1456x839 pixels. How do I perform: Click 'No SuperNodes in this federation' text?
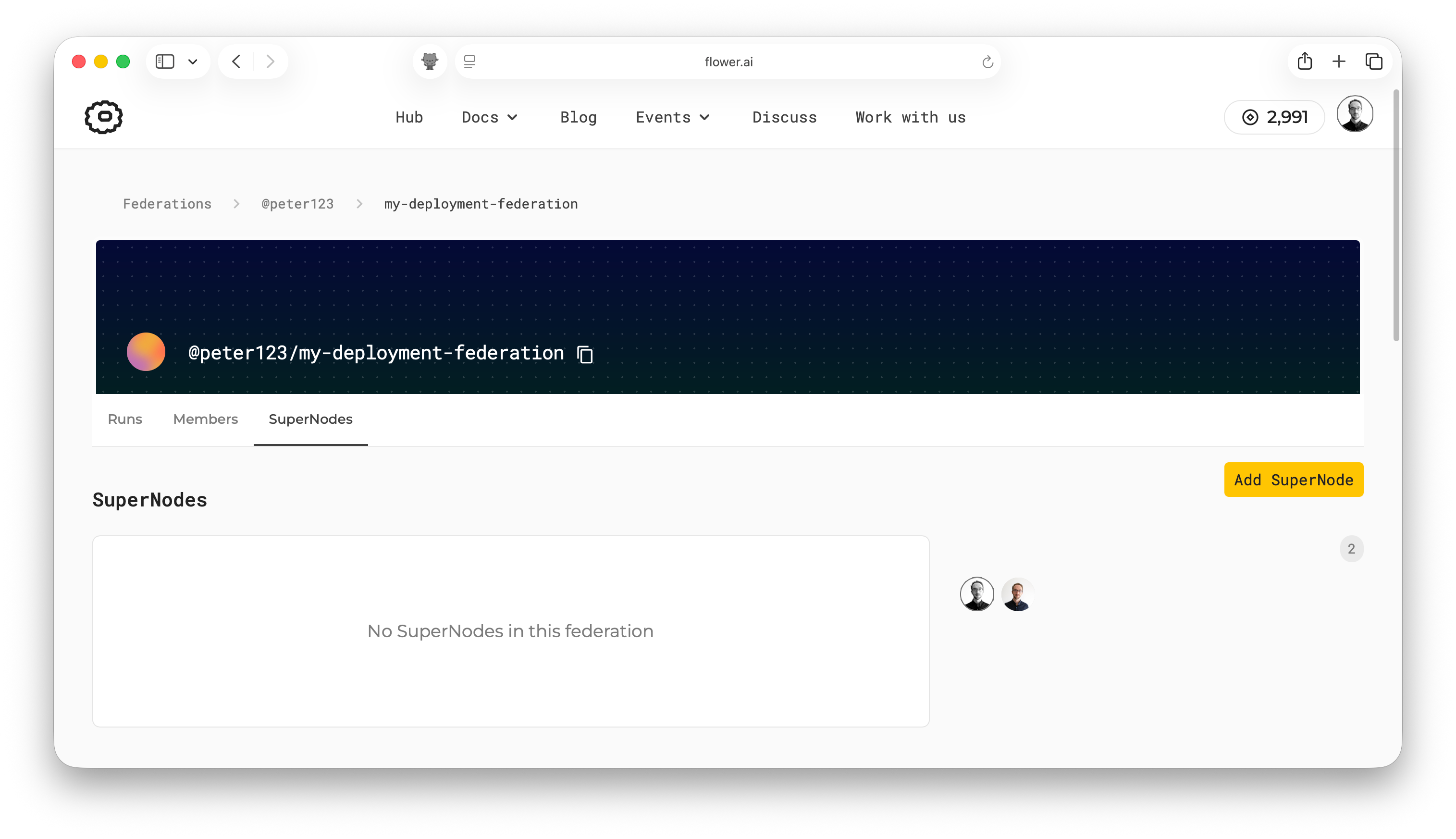[510, 631]
